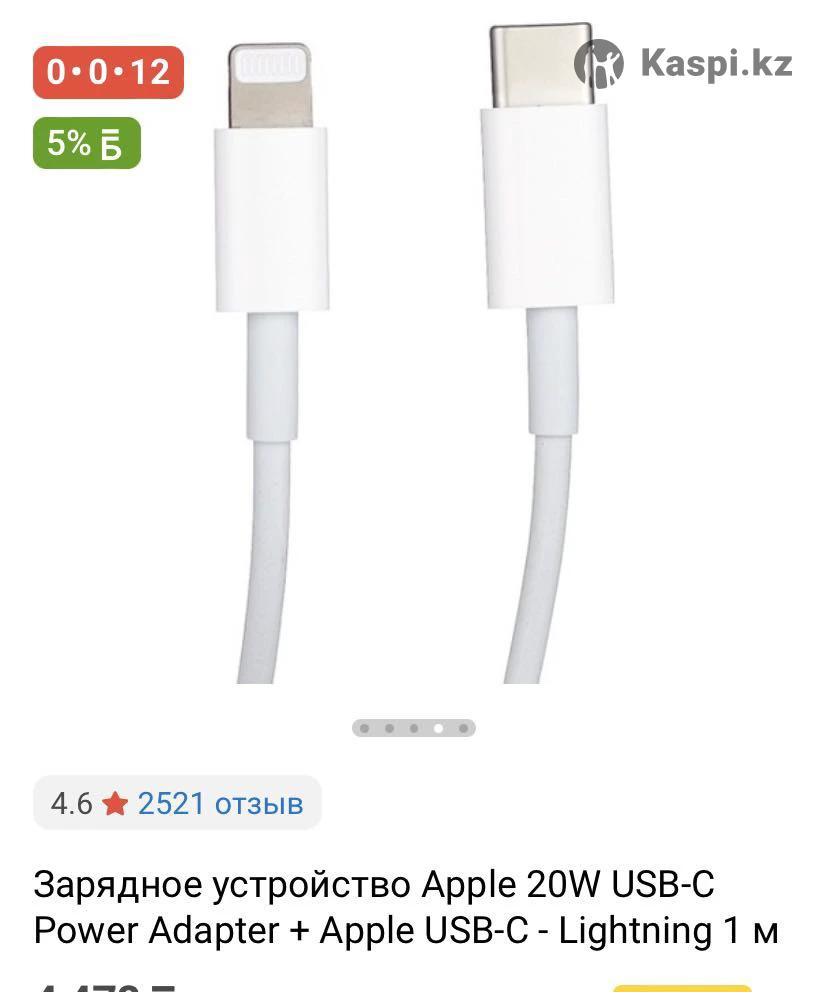The image size is (828, 992).
Task: Click the Kaspi.kz round logo icon
Action: (598, 63)
